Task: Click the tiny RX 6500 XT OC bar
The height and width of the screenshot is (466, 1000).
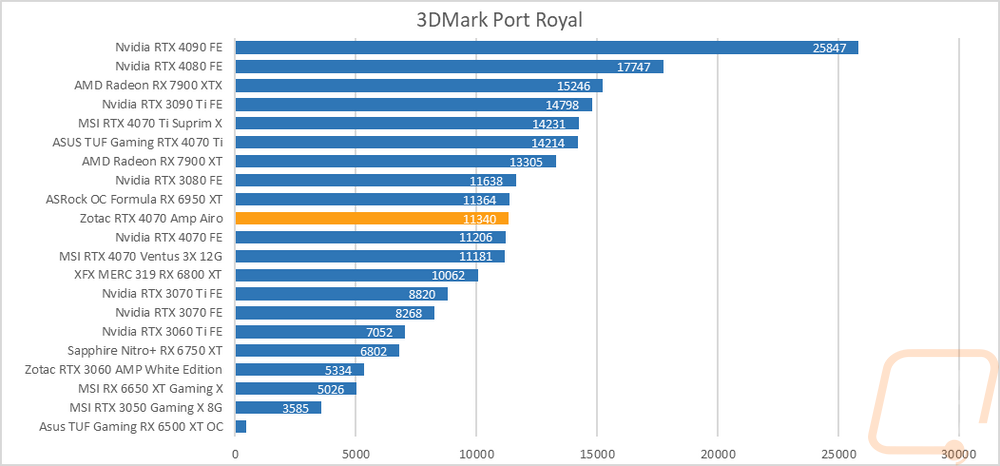Action: point(241,426)
